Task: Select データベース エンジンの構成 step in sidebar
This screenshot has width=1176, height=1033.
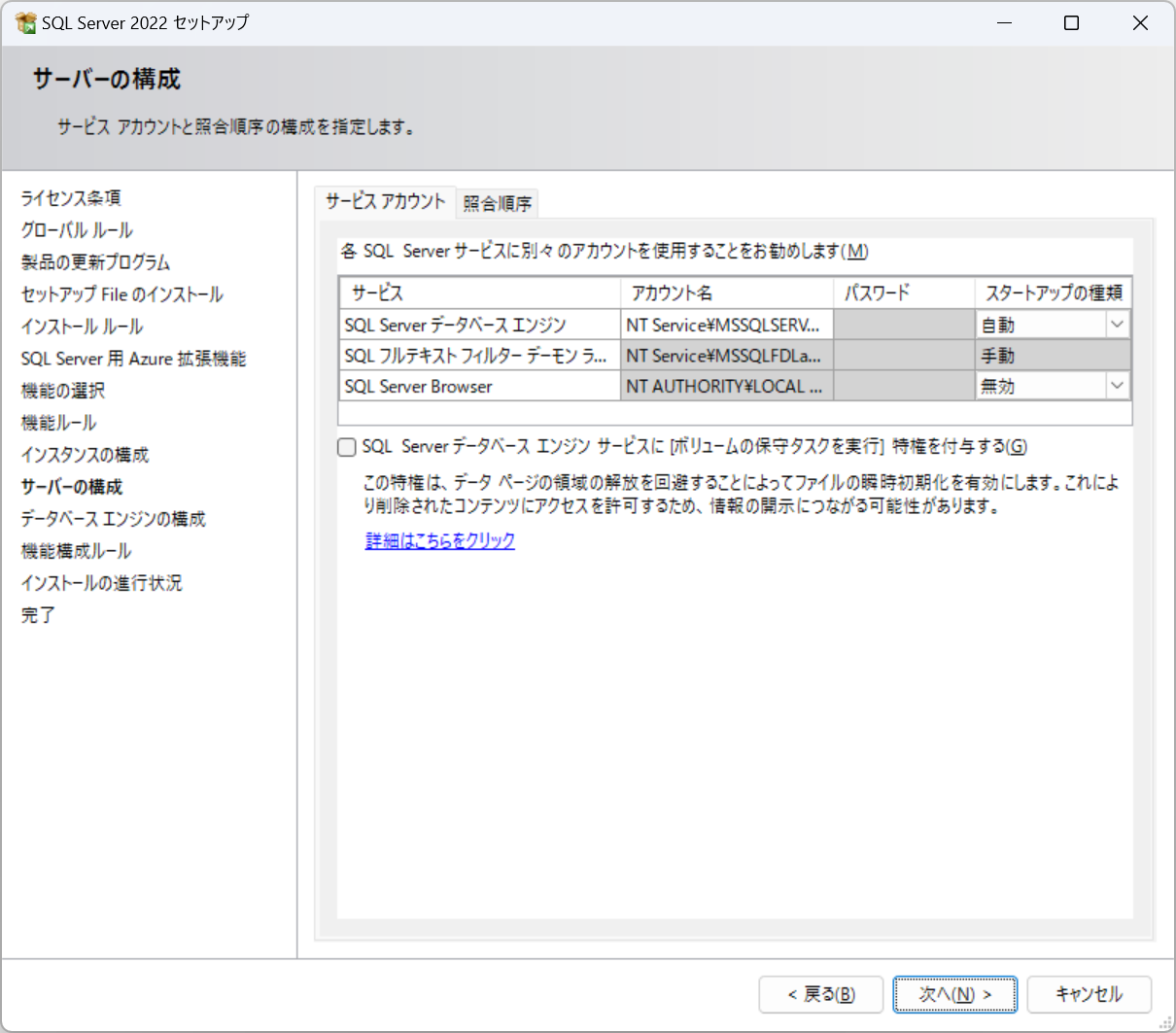Action: [x=113, y=519]
